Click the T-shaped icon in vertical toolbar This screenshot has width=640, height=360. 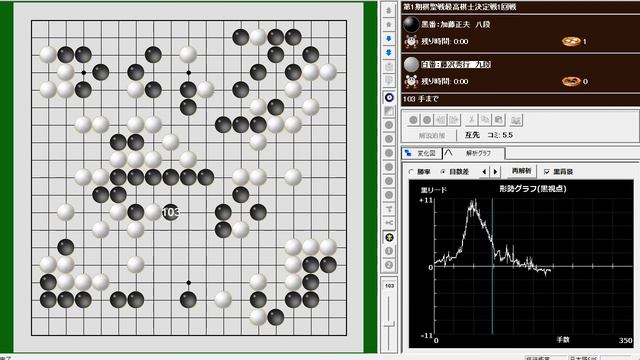(x=389, y=209)
